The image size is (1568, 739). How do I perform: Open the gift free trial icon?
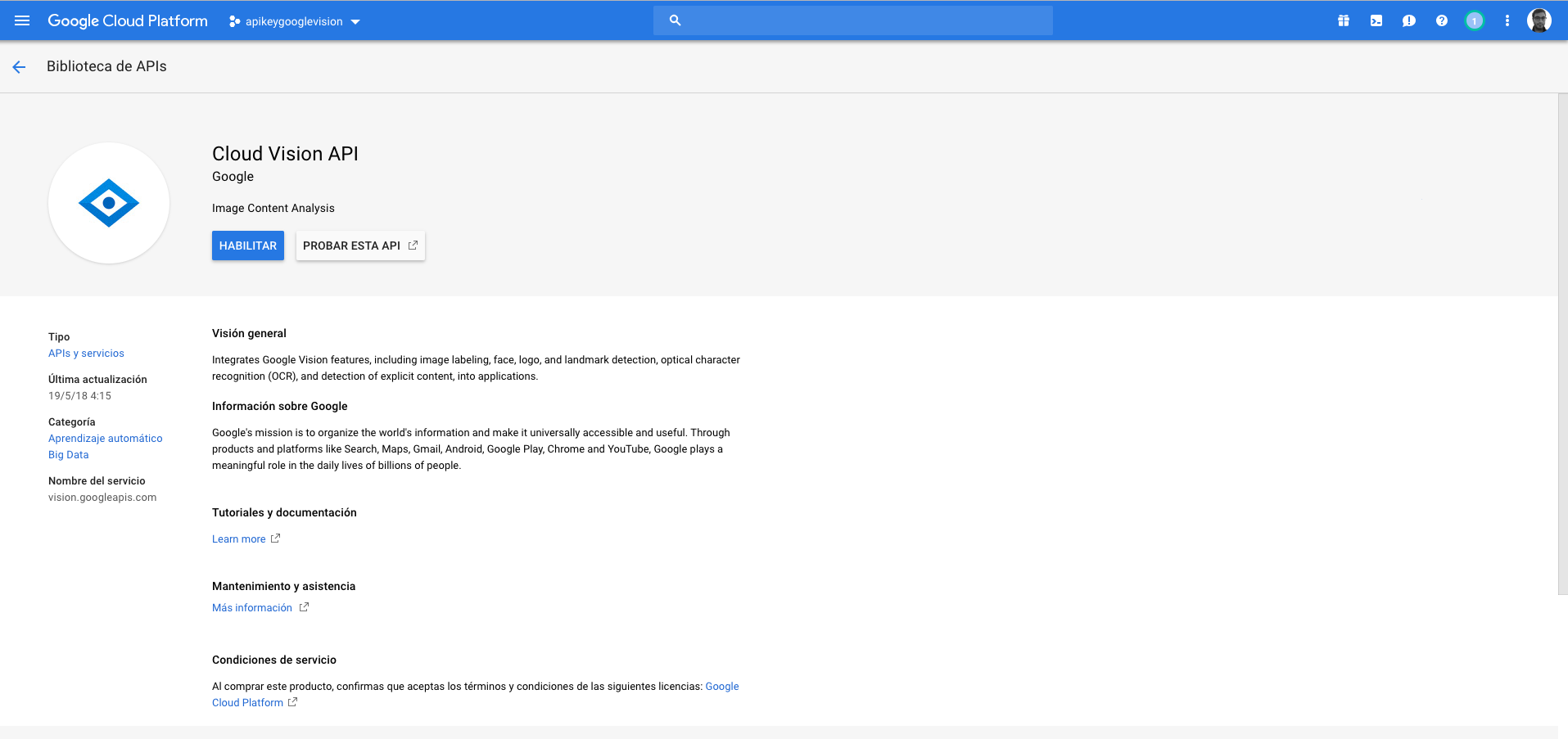(1344, 20)
